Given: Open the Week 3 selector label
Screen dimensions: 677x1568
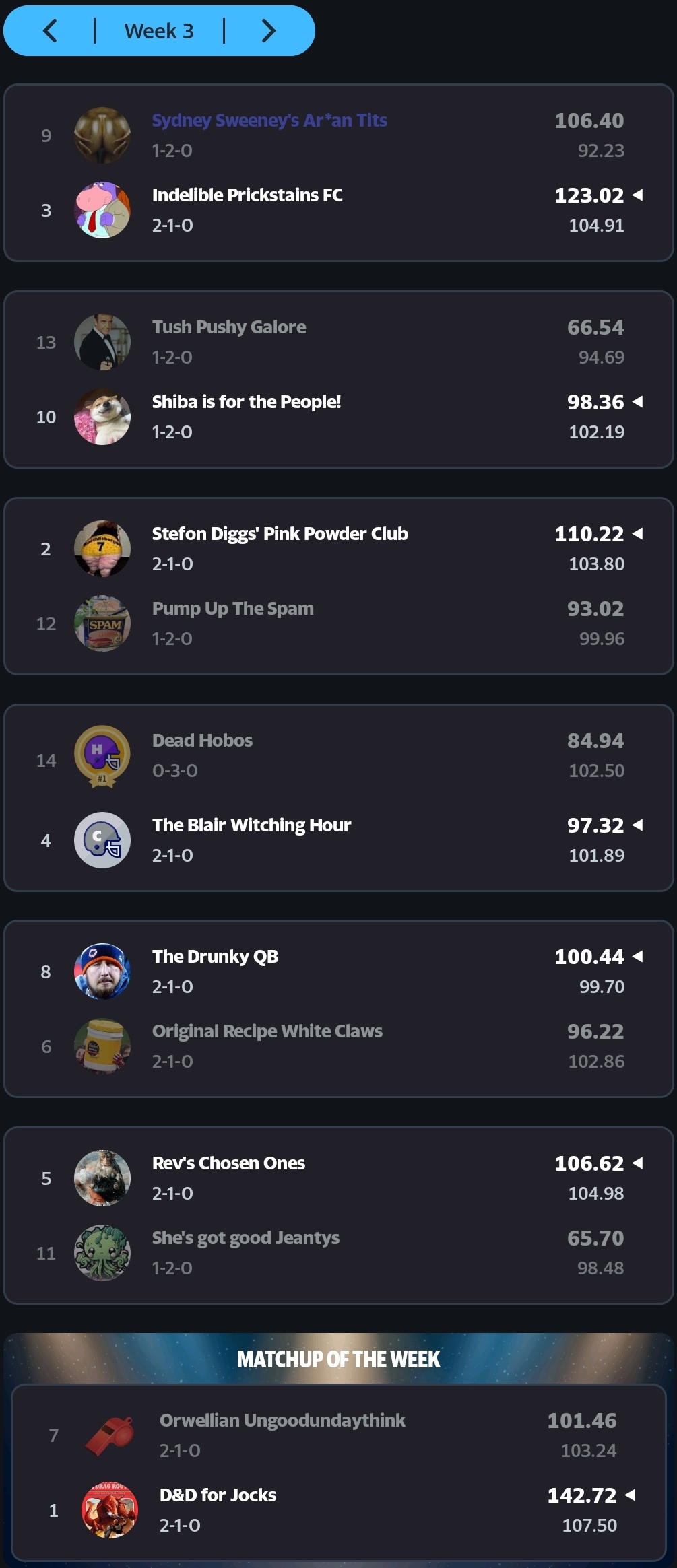Looking at the screenshot, I should [159, 31].
